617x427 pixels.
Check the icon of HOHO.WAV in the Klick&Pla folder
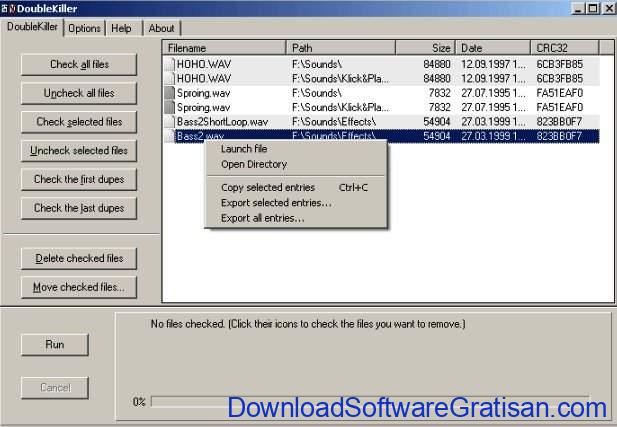coord(170,78)
